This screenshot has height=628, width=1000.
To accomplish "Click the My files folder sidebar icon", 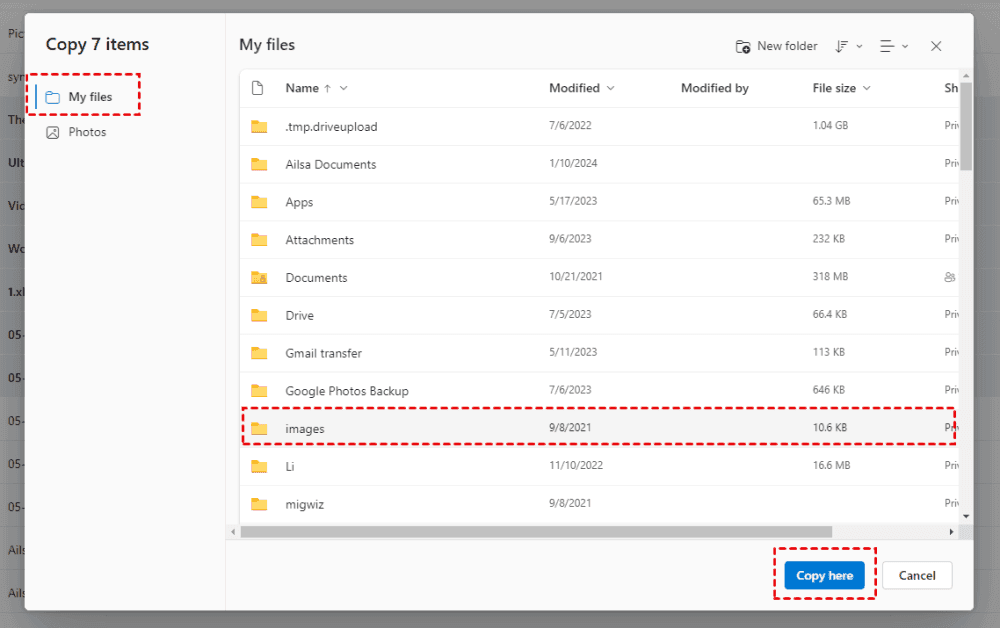I will [53, 97].
